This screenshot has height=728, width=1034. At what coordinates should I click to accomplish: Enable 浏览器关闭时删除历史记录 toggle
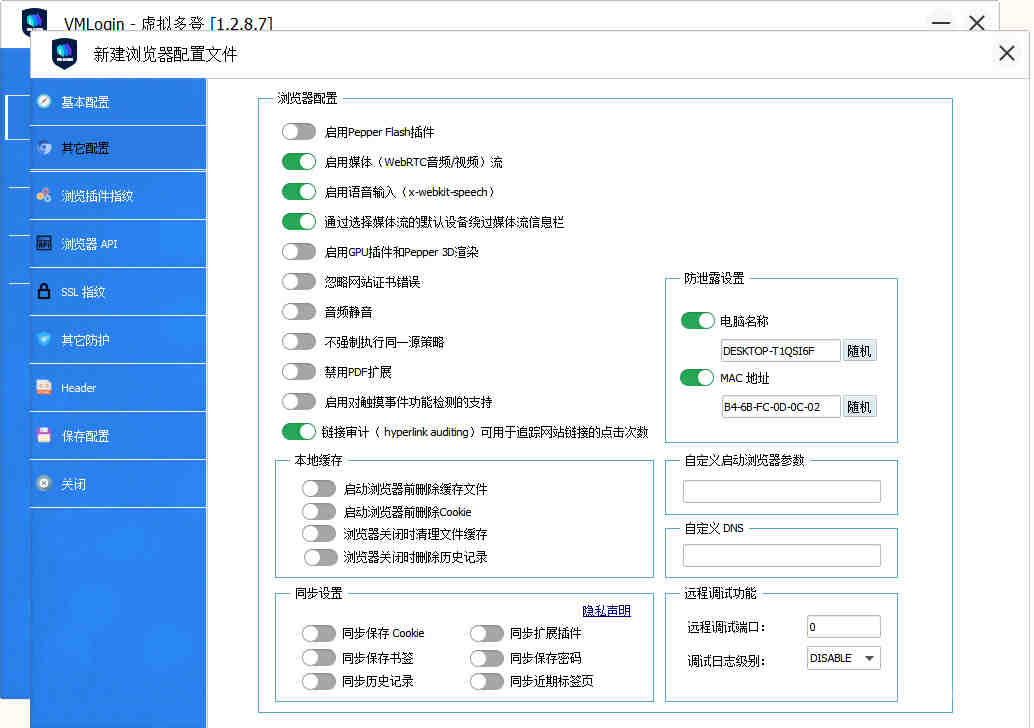[320, 557]
